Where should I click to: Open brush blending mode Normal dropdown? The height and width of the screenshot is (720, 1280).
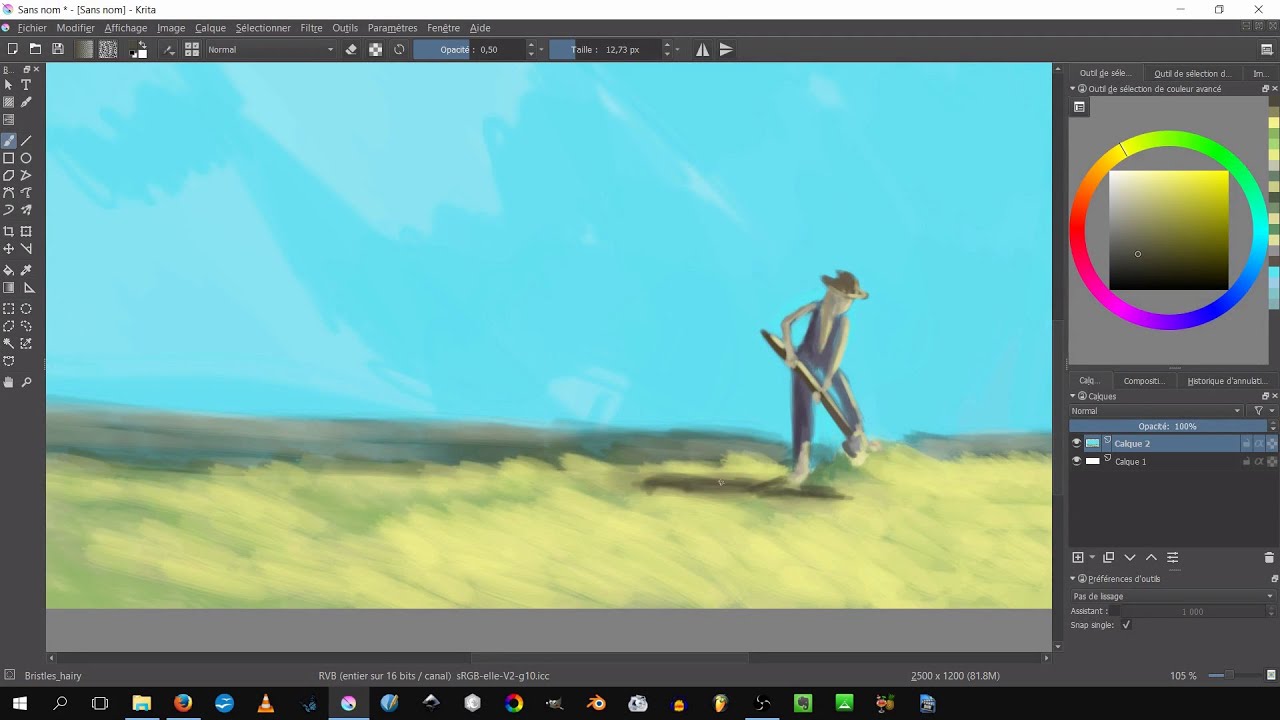point(270,49)
